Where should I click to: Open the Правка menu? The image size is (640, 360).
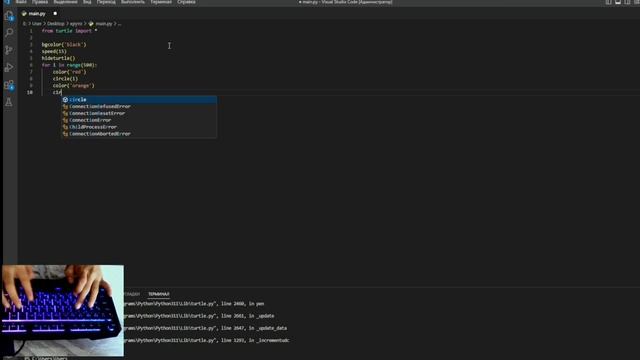click(x=40, y=2)
